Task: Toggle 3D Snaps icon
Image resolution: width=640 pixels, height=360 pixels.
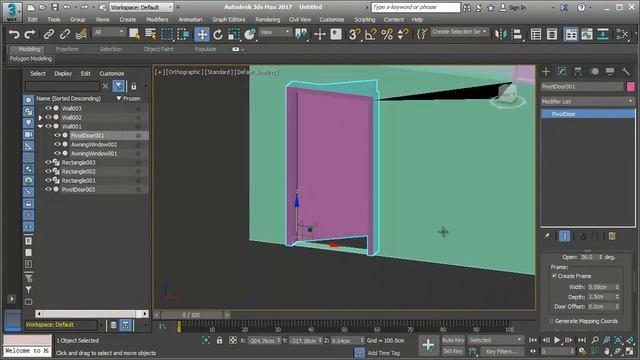Action: (354, 34)
